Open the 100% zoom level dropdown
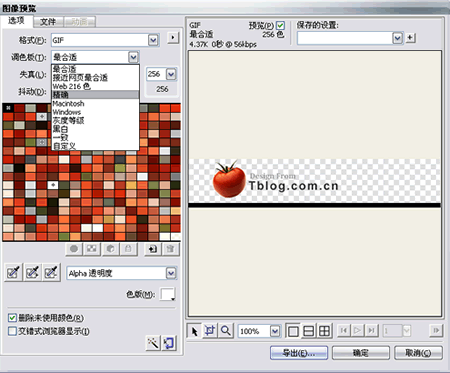This screenshot has height=373, width=450. click(275, 331)
